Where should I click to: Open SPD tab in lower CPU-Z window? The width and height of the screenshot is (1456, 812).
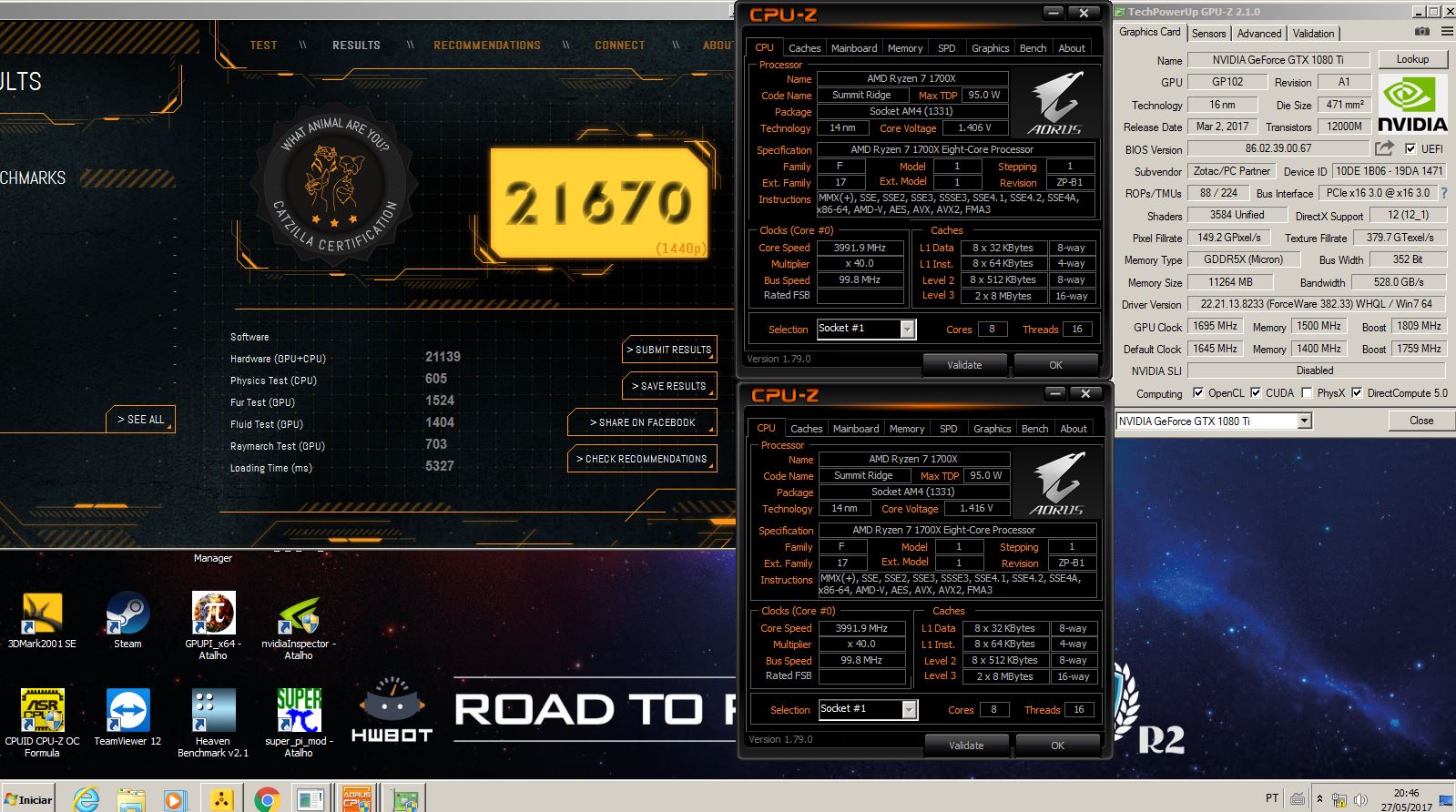[949, 429]
